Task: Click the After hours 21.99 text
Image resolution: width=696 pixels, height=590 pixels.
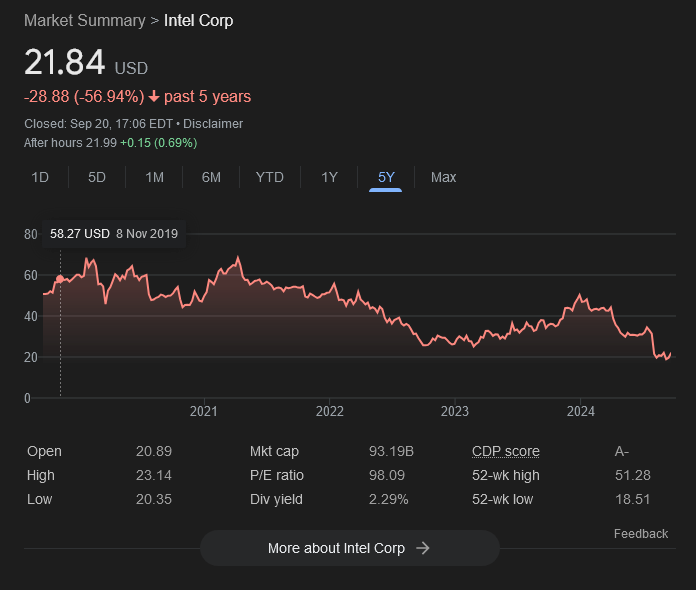Action: coord(70,143)
